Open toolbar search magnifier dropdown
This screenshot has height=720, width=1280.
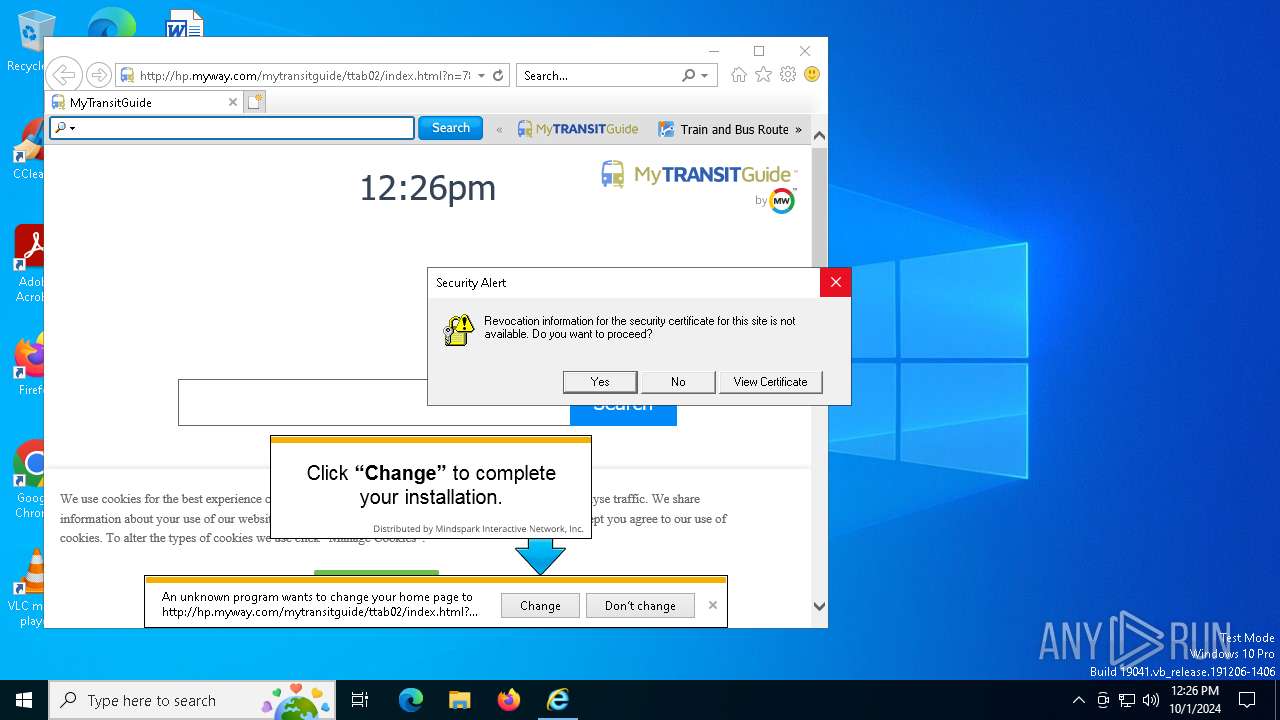(65, 128)
